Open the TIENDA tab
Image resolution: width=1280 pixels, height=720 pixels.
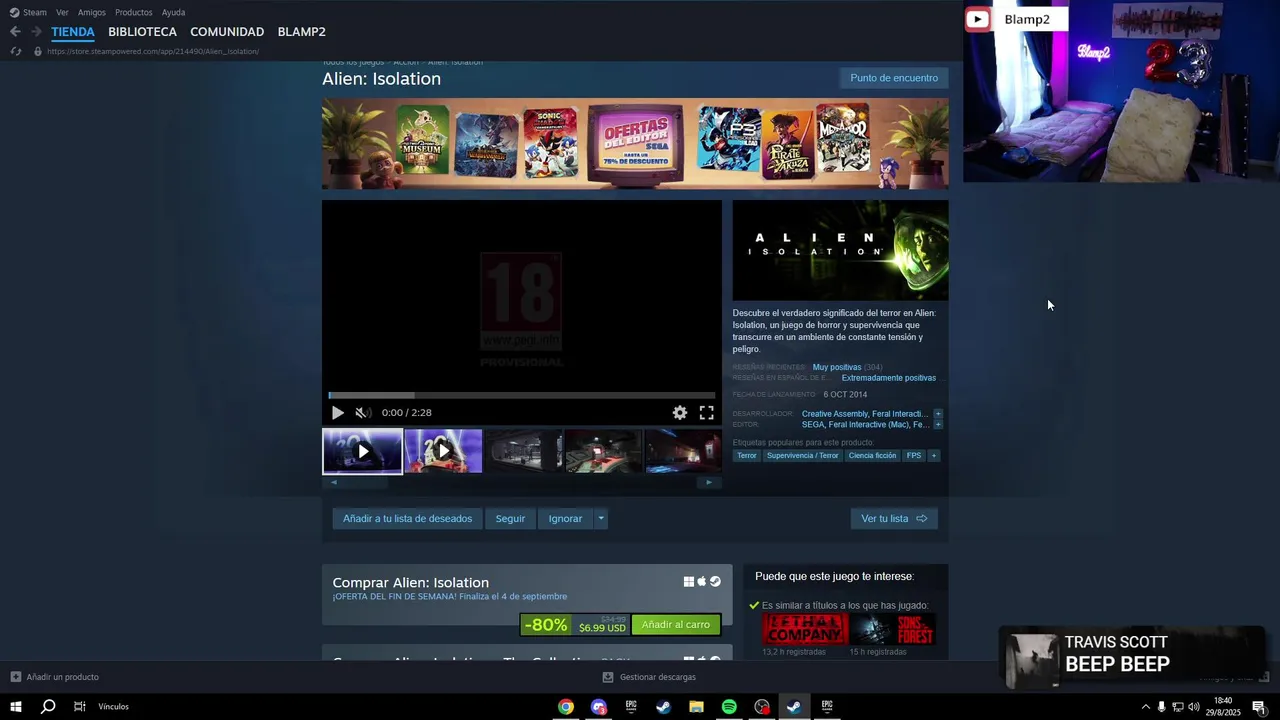coord(73,32)
